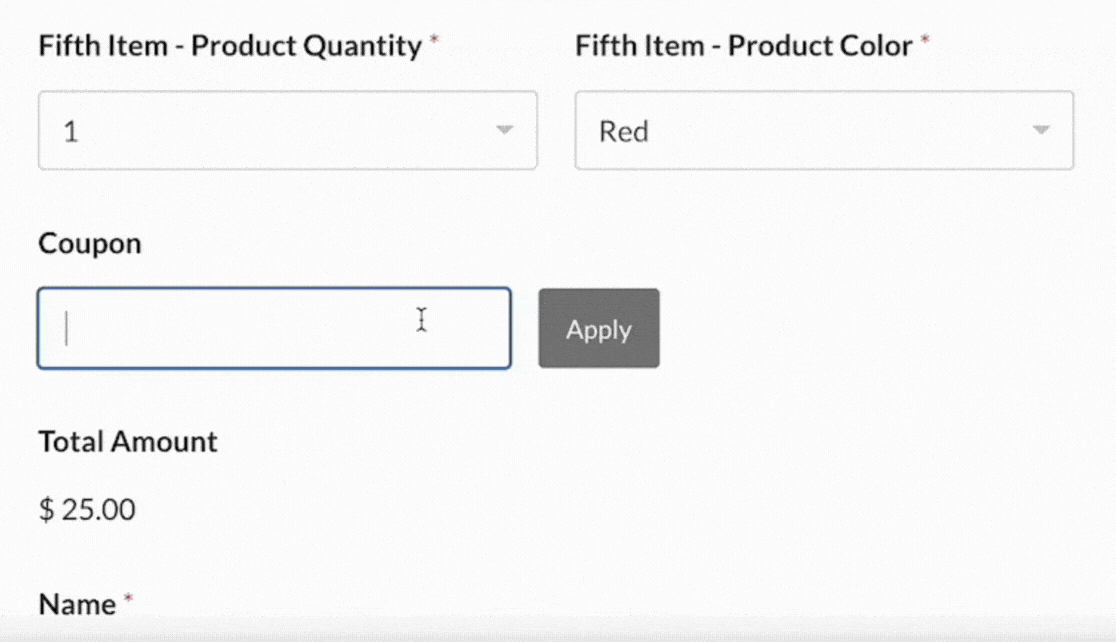Click the Product Color dropdown arrow
The height and width of the screenshot is (642, 1116).
(1041, 130)
